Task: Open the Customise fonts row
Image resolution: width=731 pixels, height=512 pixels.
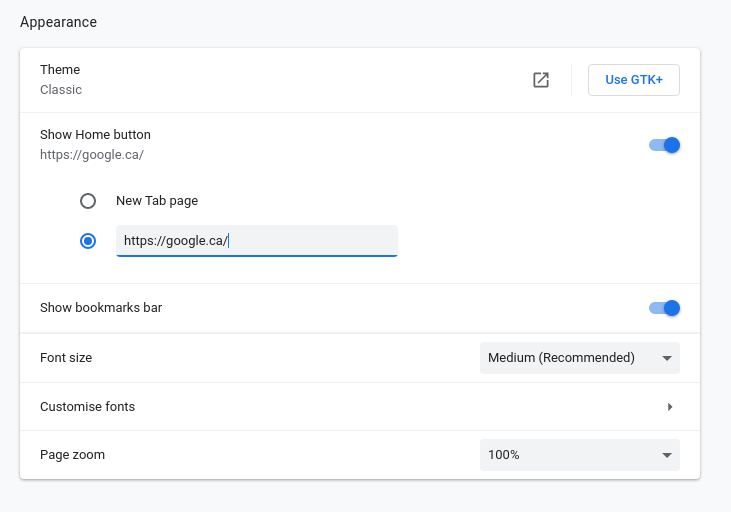Action: click(x=360, y=407)
